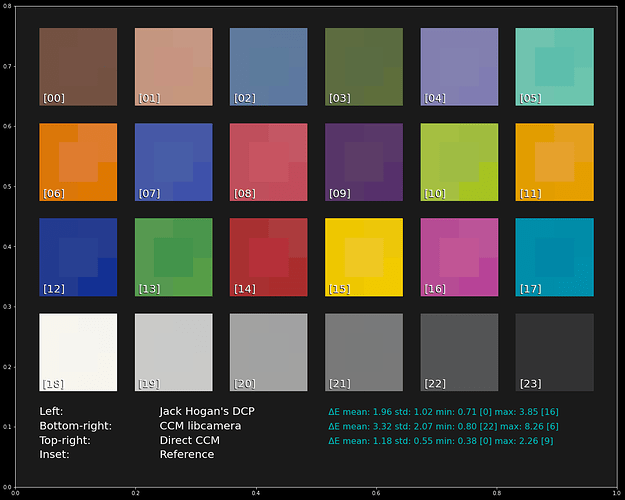Click the 'Jack Hogan's DCP' legend text
The image size is (625, 500).
click(x=207, y=411)
